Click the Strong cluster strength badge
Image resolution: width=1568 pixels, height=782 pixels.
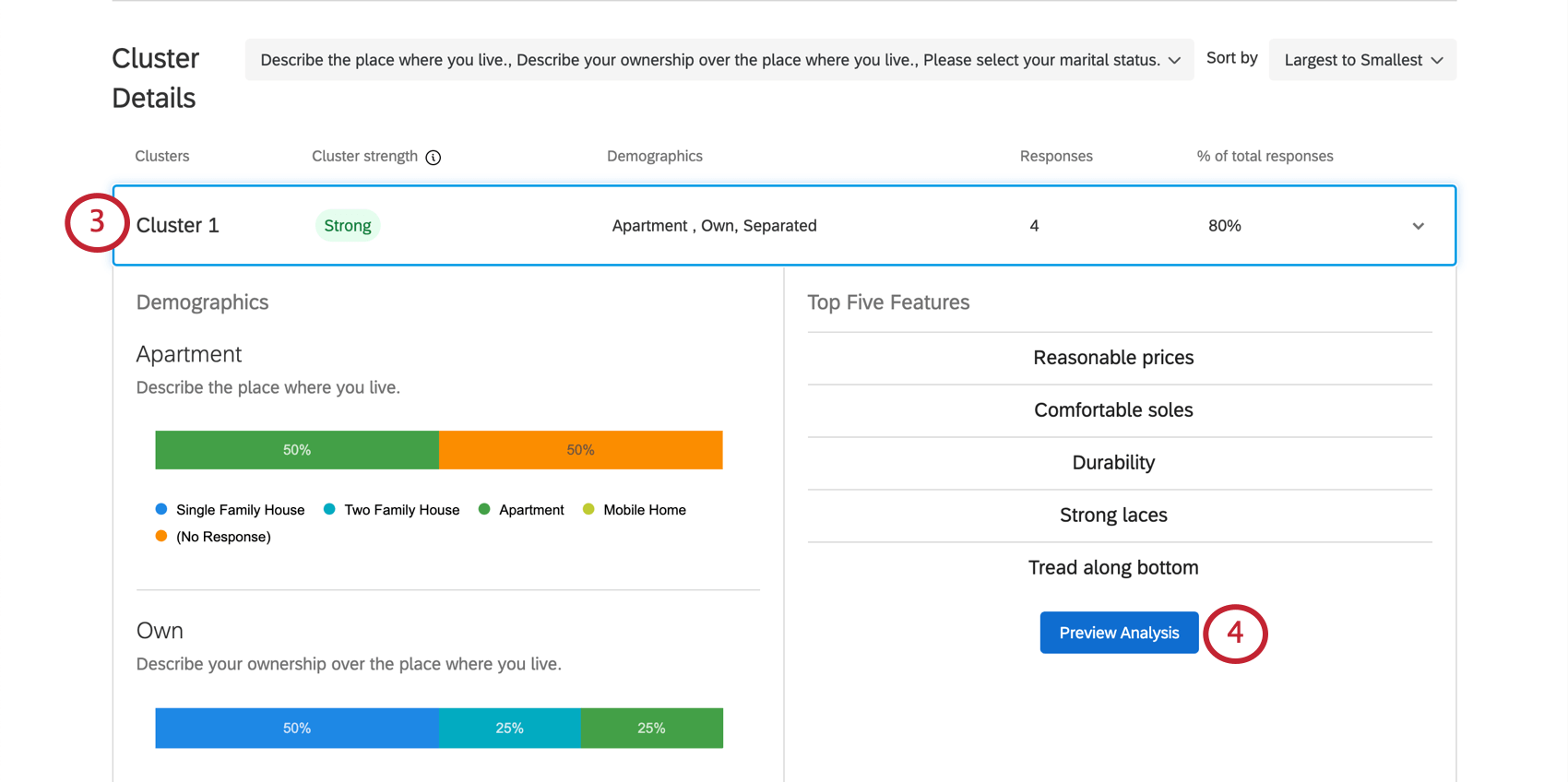(348, 226)
